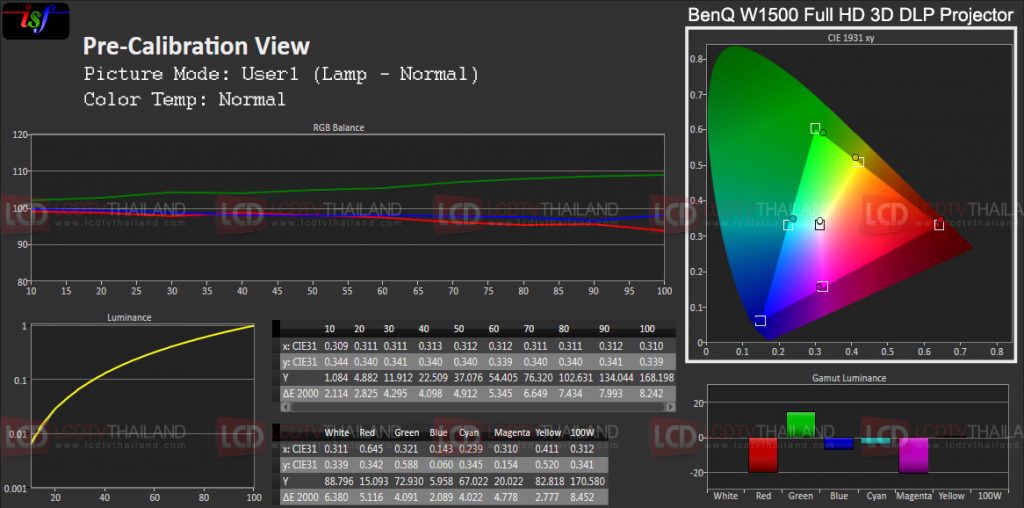Click the blue target square on CIE diagram
This screenshot has height=508, width=1024.
(x=760, y=321)
